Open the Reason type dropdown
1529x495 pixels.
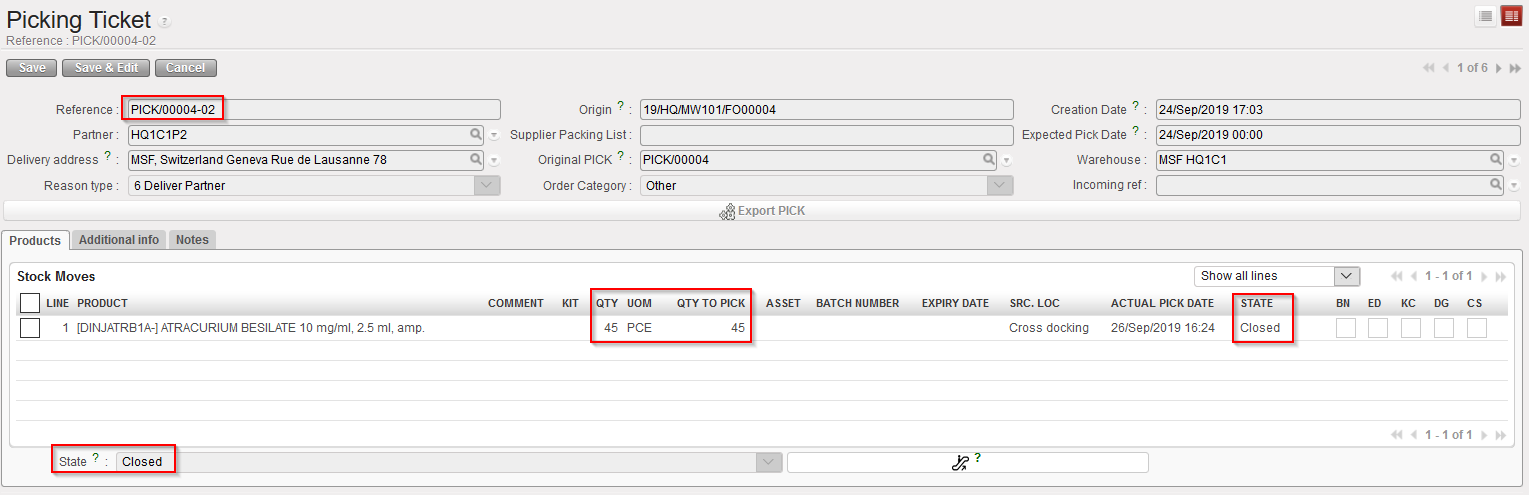tap(486, 185)
